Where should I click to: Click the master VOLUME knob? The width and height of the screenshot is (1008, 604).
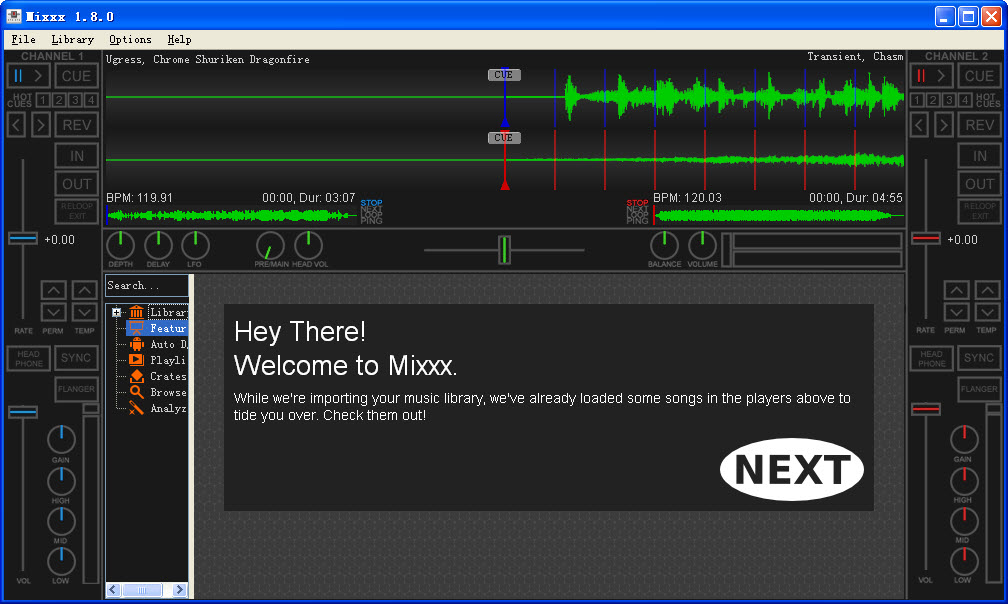click(x=702, y=245)
